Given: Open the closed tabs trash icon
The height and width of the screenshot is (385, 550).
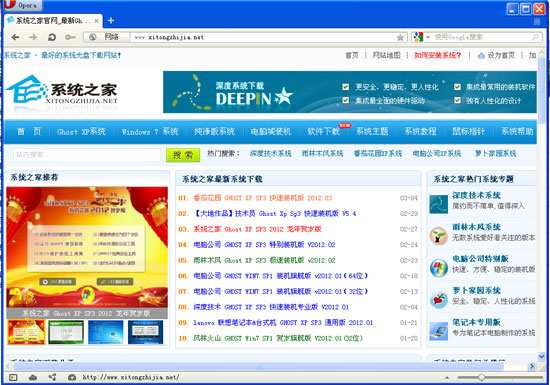Looking at the screenshot, I should tap(537, 22).
